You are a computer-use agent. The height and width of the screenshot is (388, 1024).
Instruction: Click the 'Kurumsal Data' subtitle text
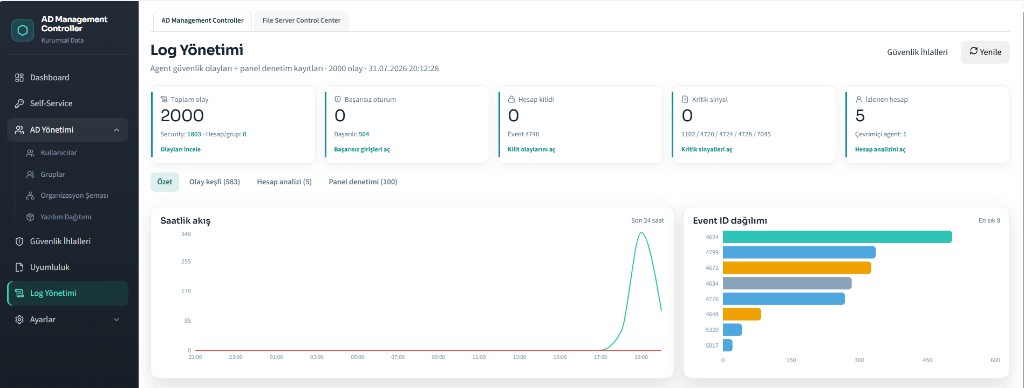click(62, 40)
